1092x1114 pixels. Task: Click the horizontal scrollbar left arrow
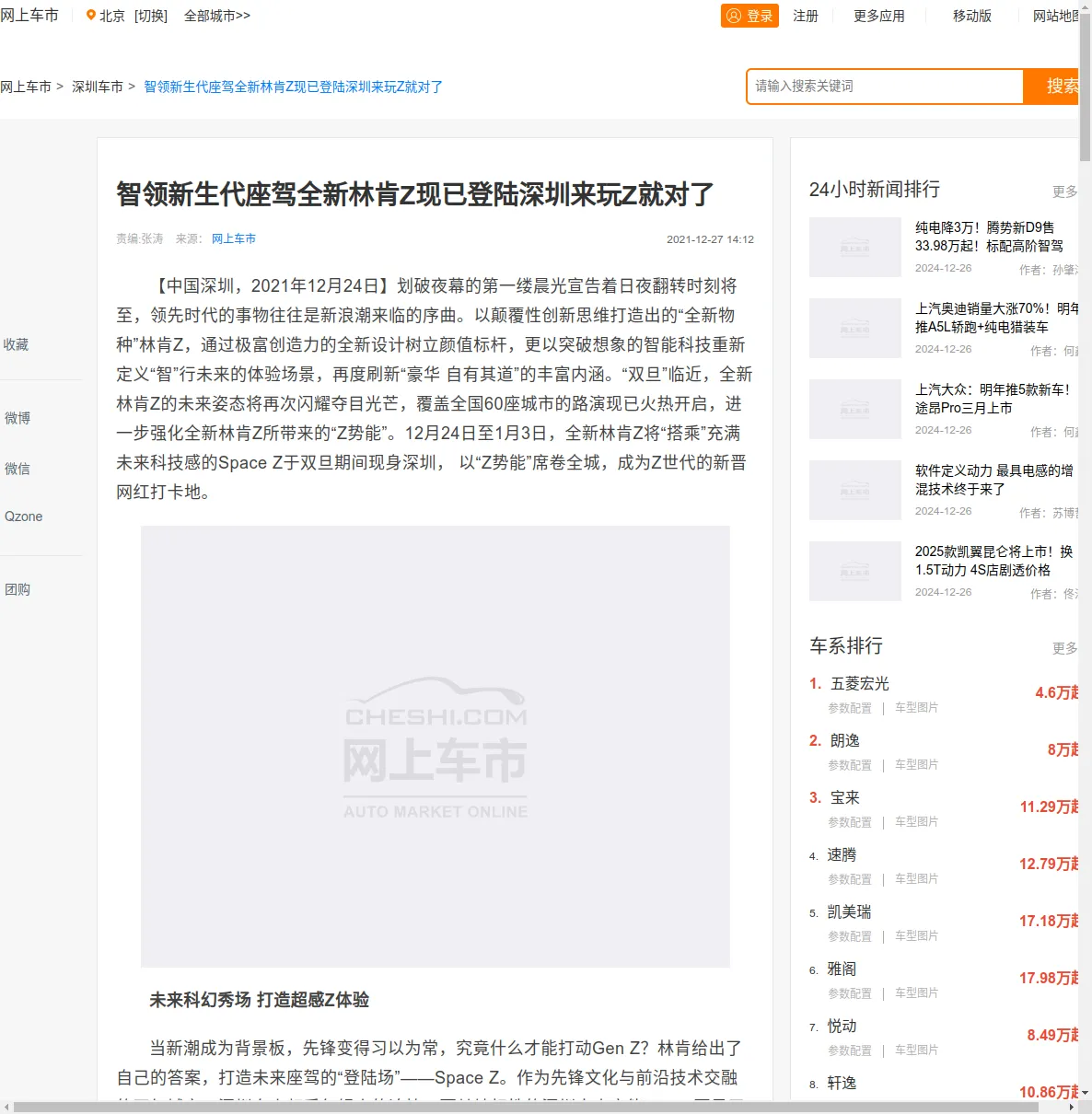6,1107
